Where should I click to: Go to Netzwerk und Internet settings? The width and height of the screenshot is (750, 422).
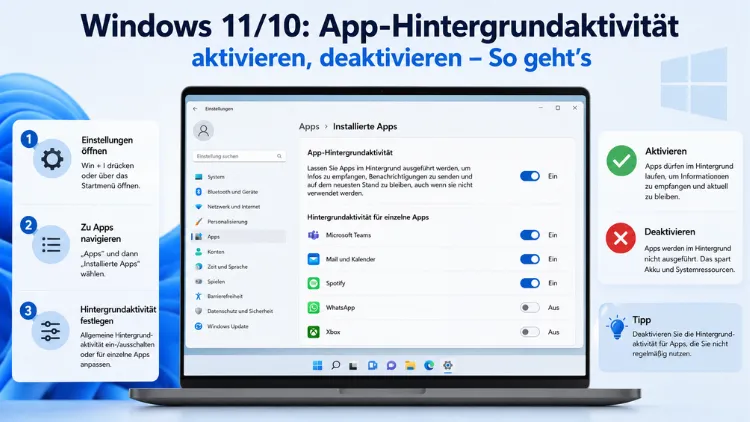[x=239, y=207]
